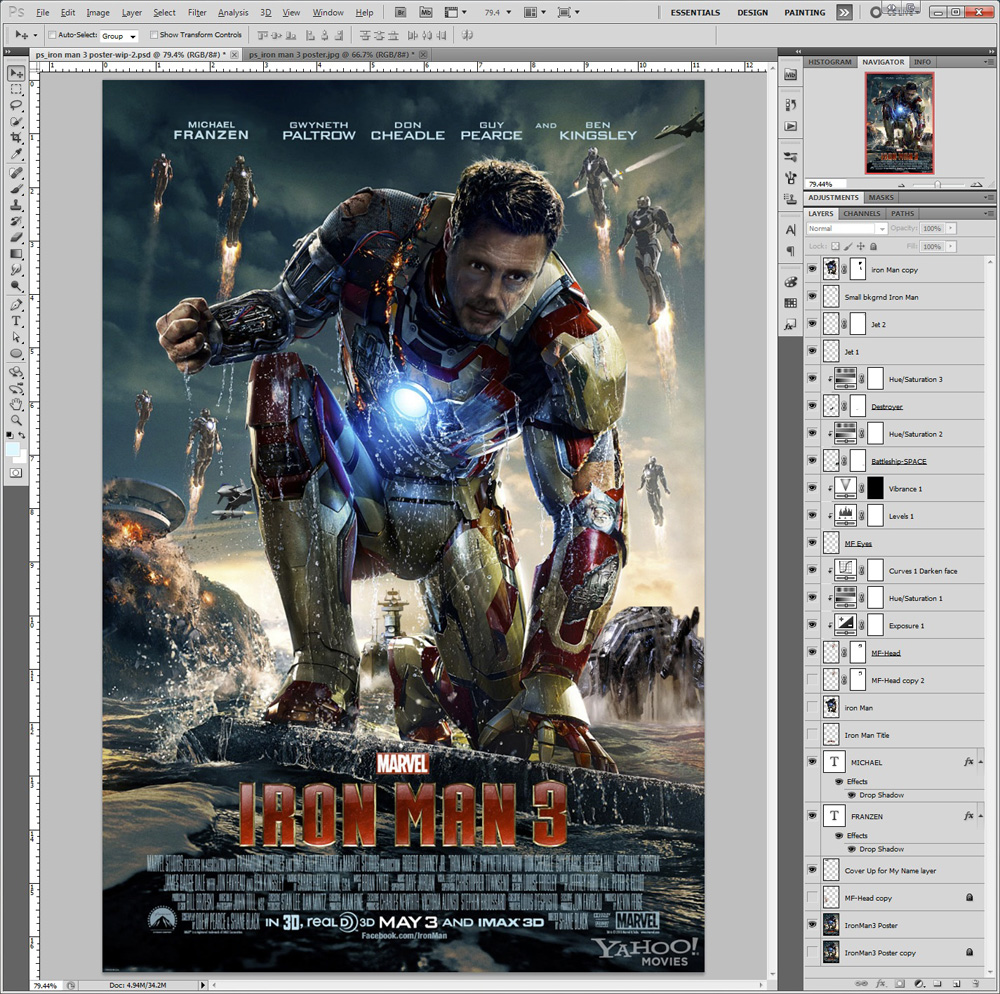
Task: Launch Bridge from the application bar
Action: [400, 12]
